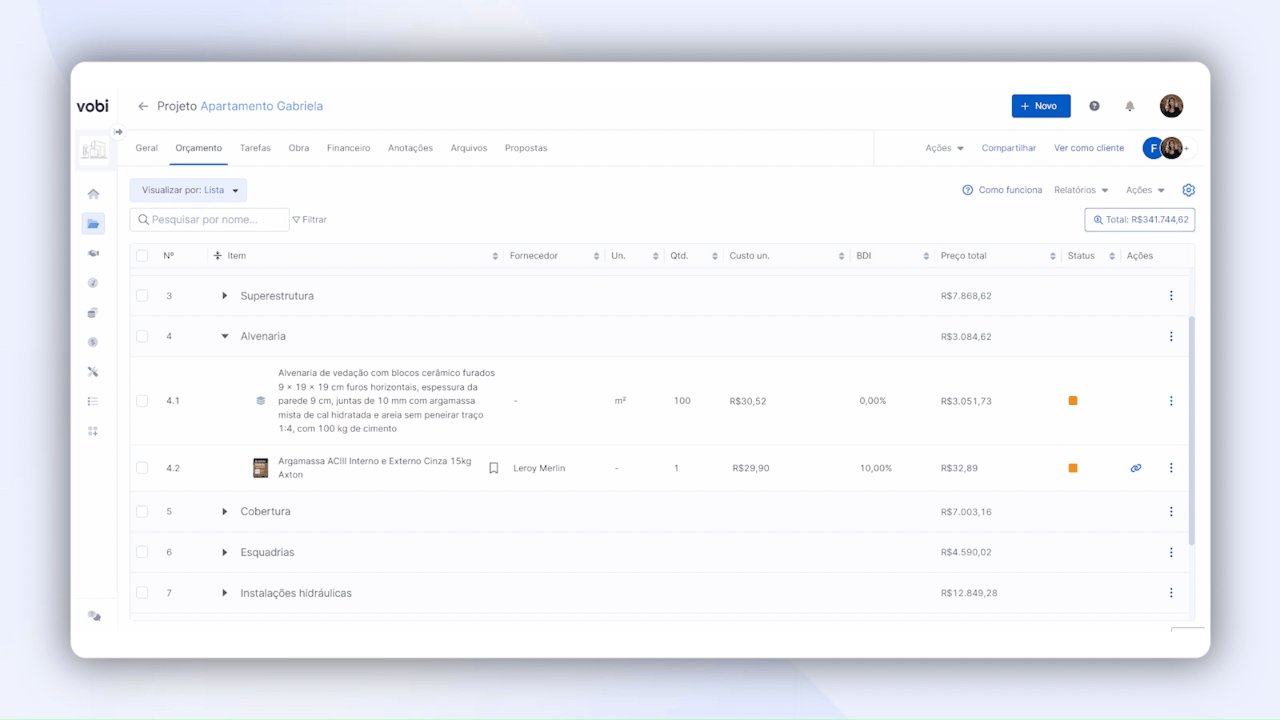The image size is (1280, 720).
Task: Open the three-dot menu for item 4.1
Action: coord(1171,401)
